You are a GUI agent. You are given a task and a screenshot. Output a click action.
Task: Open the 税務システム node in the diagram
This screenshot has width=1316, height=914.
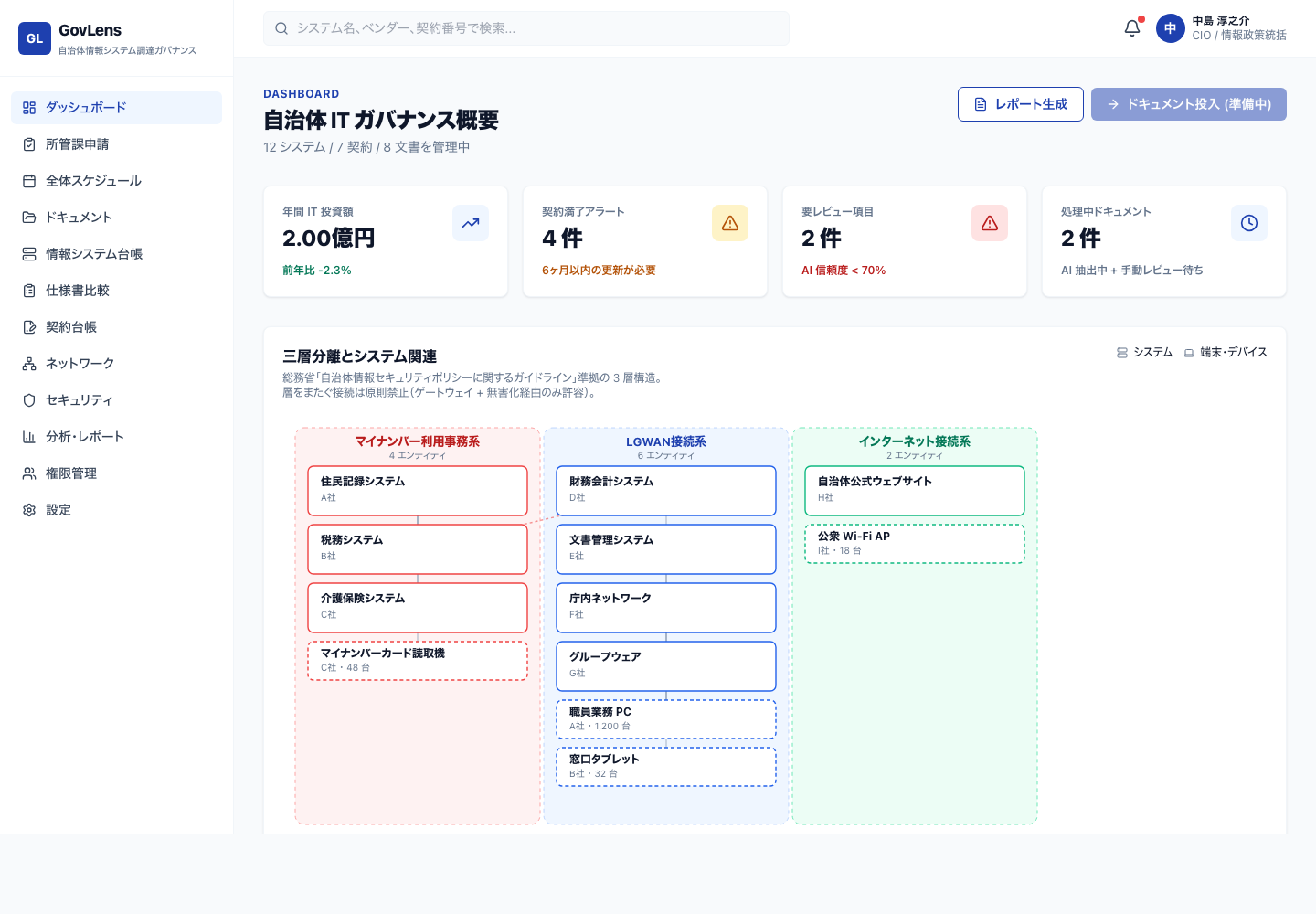tap(418, 548)
